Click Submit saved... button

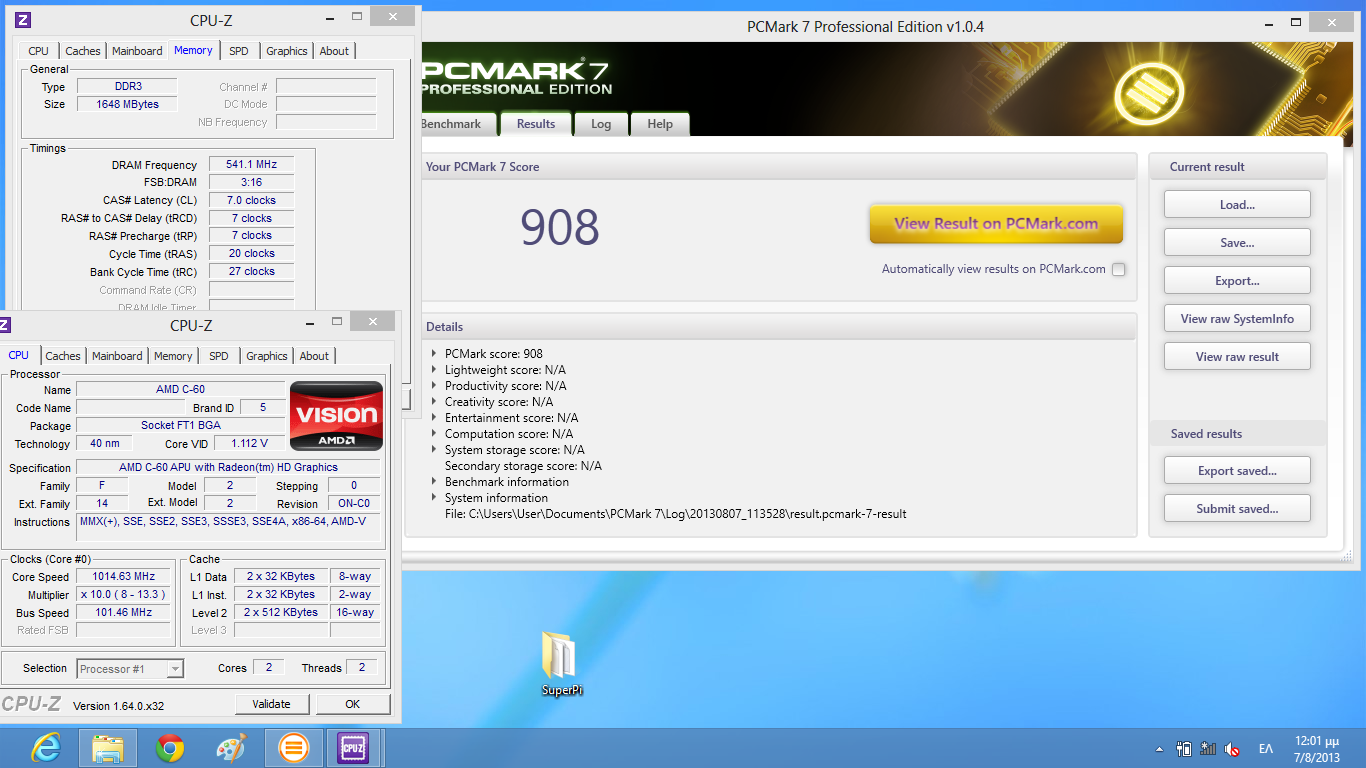pyautogui.click(x=1237, y=509)
